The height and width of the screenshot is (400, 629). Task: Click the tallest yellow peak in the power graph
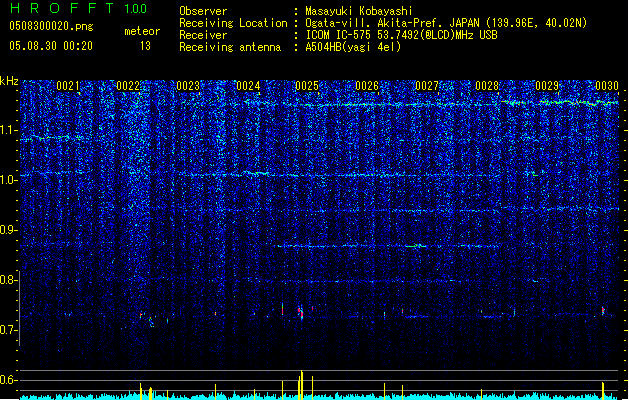(301, 385)
